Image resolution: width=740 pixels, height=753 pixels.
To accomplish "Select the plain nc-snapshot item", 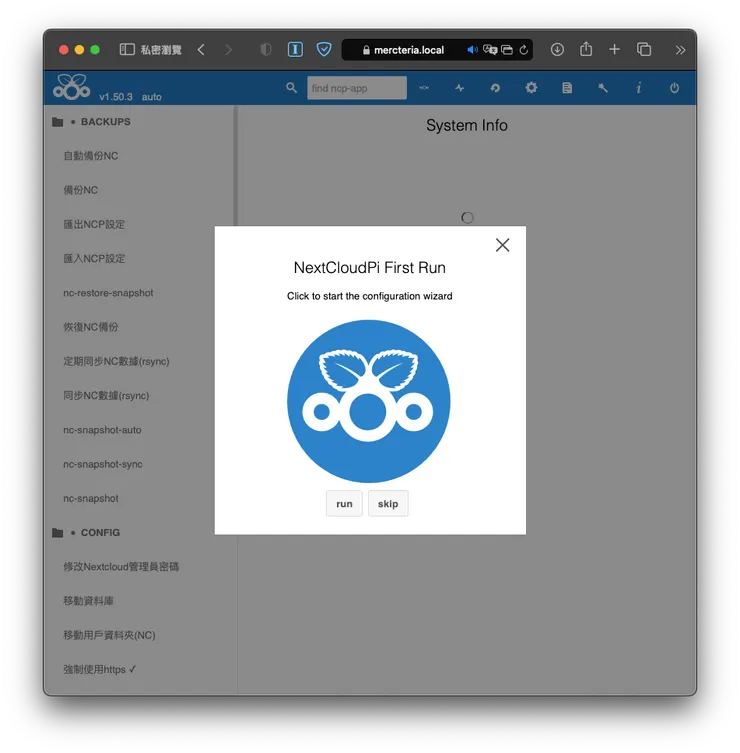I will (91, 498).
